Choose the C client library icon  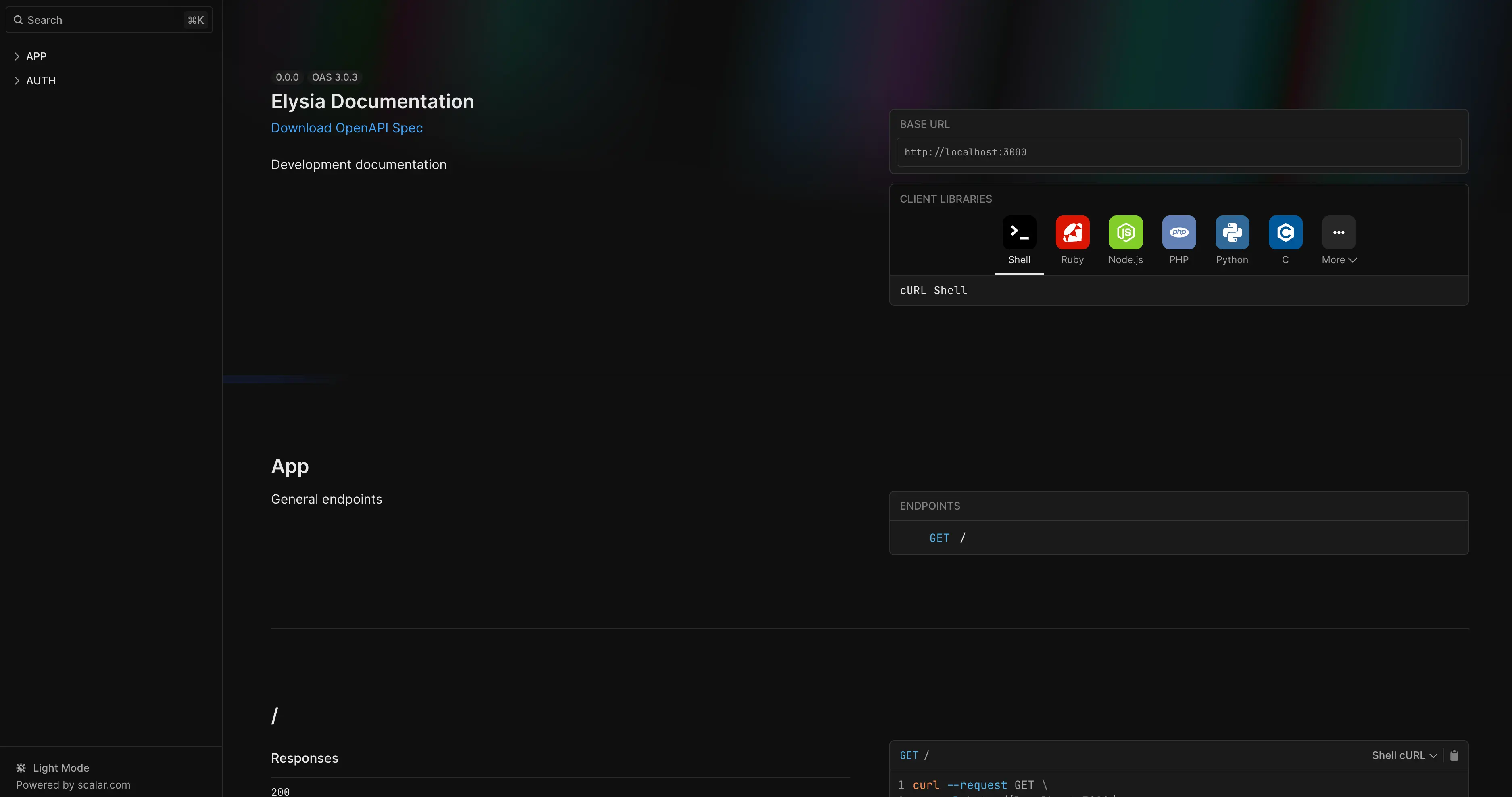pyautogui.click(x=1285, y=232)
